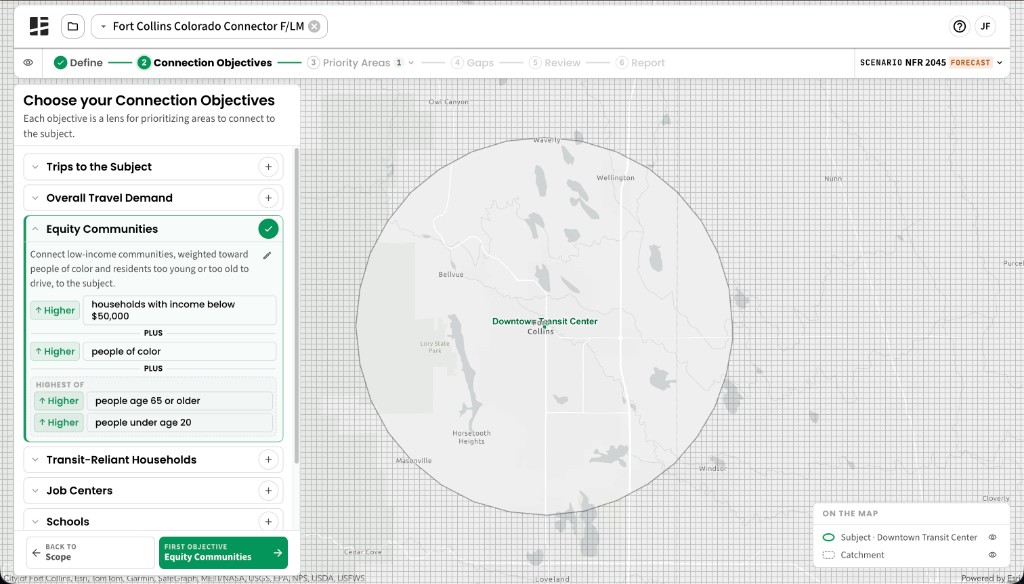This screenshot has height=584, width=1024.
Task: Add the Trips to the Subject objective
Action: tap(268, 167)
